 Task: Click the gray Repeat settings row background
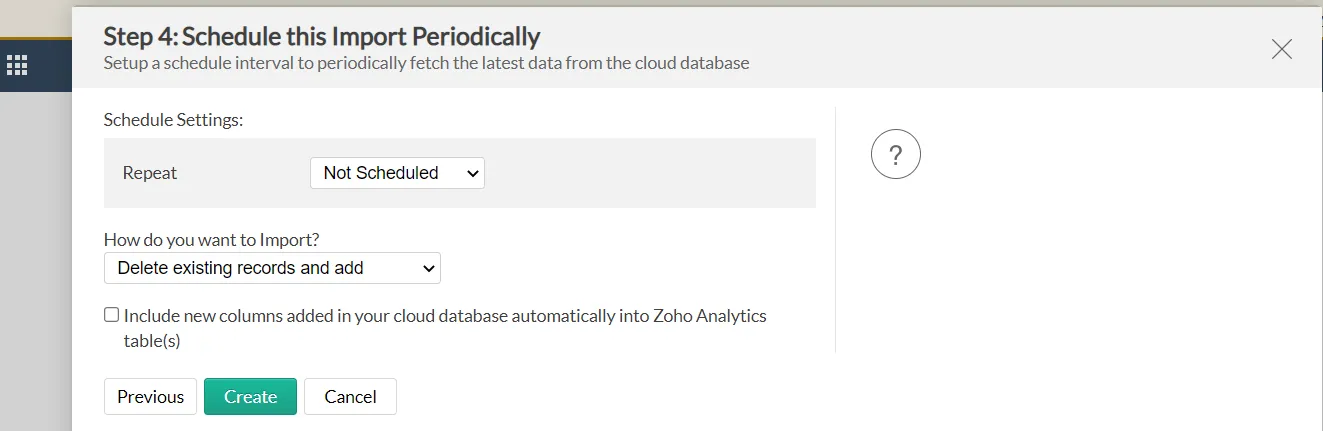(650, 173)
